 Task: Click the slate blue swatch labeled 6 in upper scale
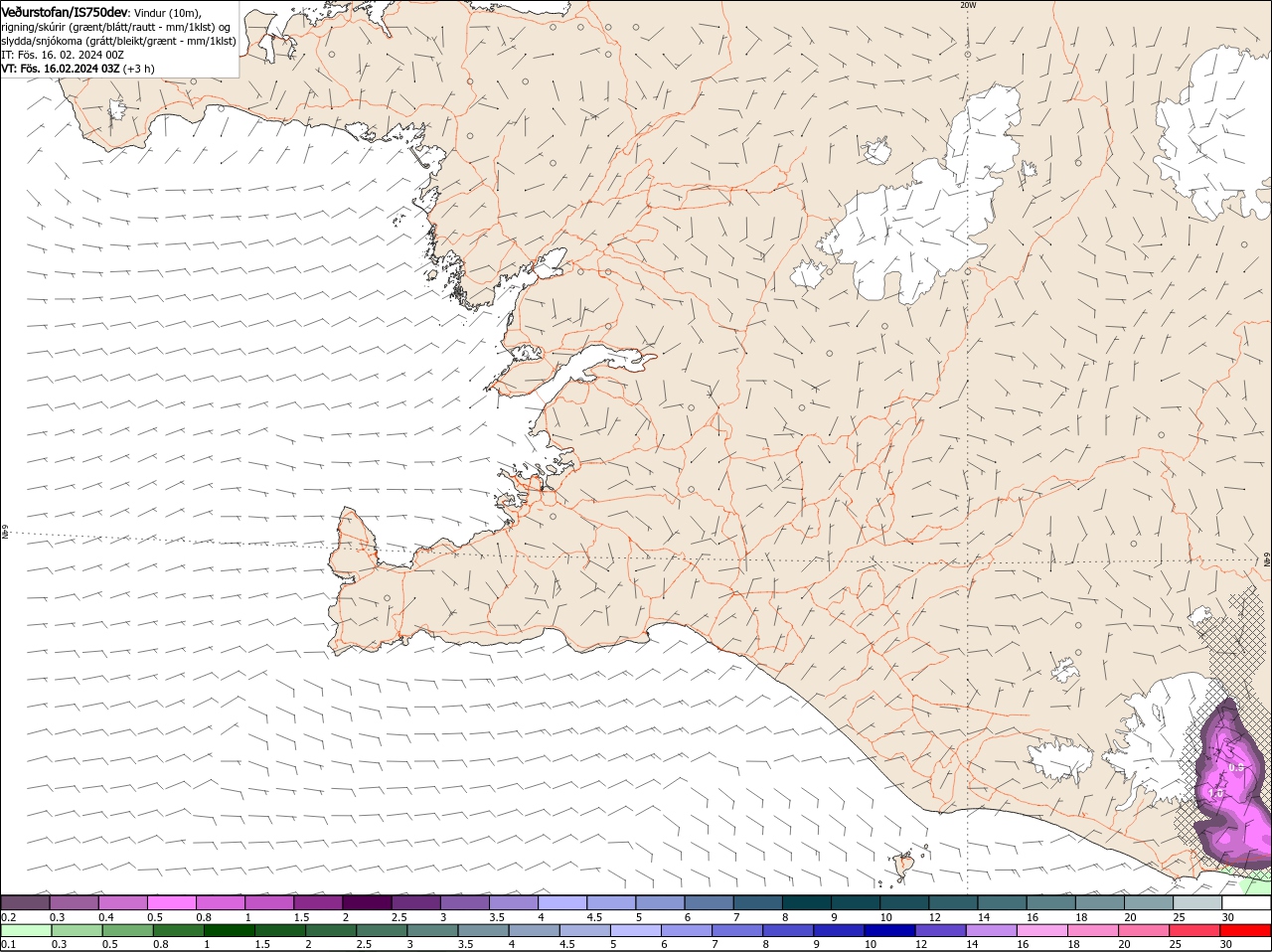710,902
